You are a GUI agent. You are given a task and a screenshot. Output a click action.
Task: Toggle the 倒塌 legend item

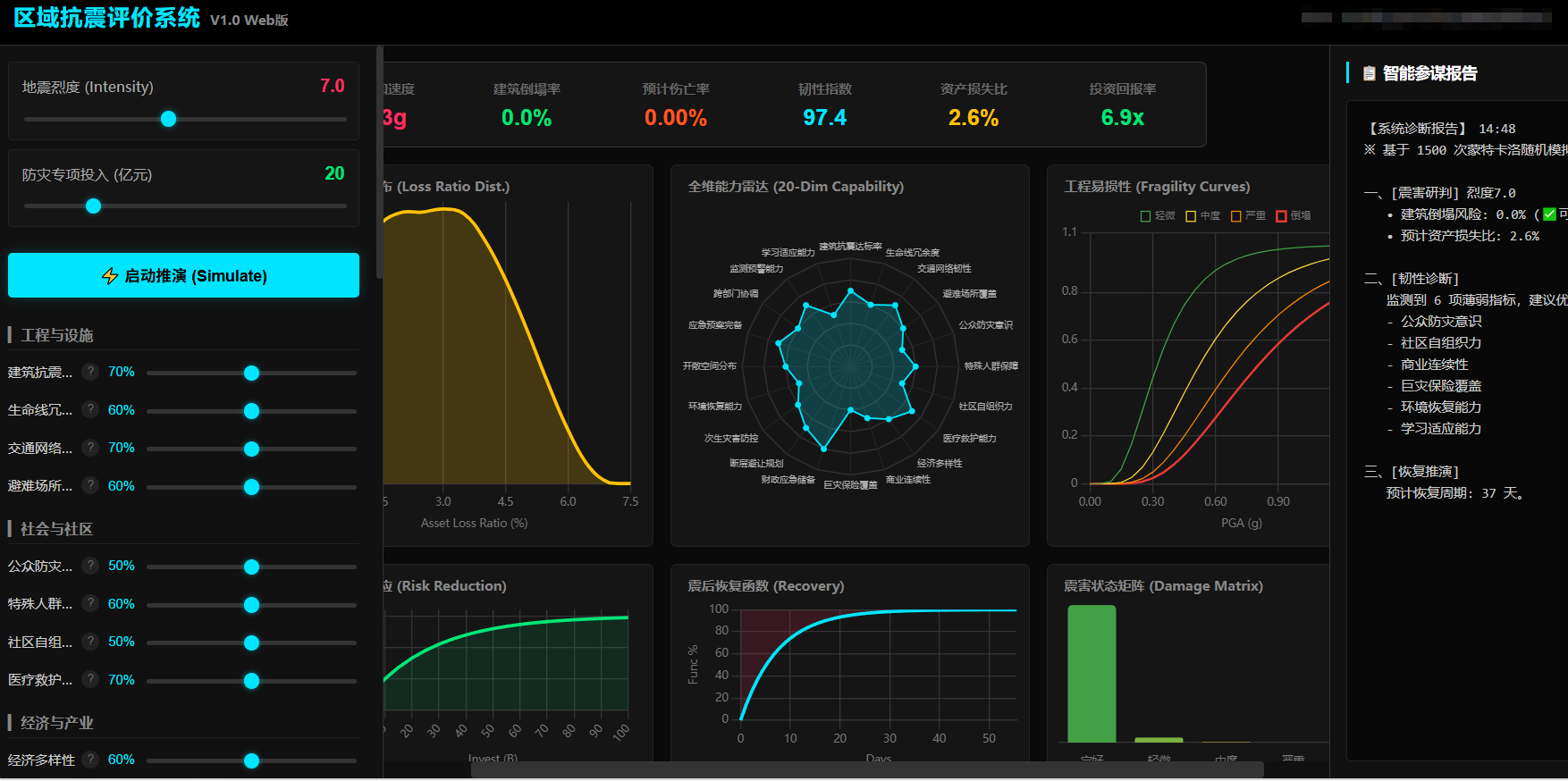click(x=1294, y=215)
